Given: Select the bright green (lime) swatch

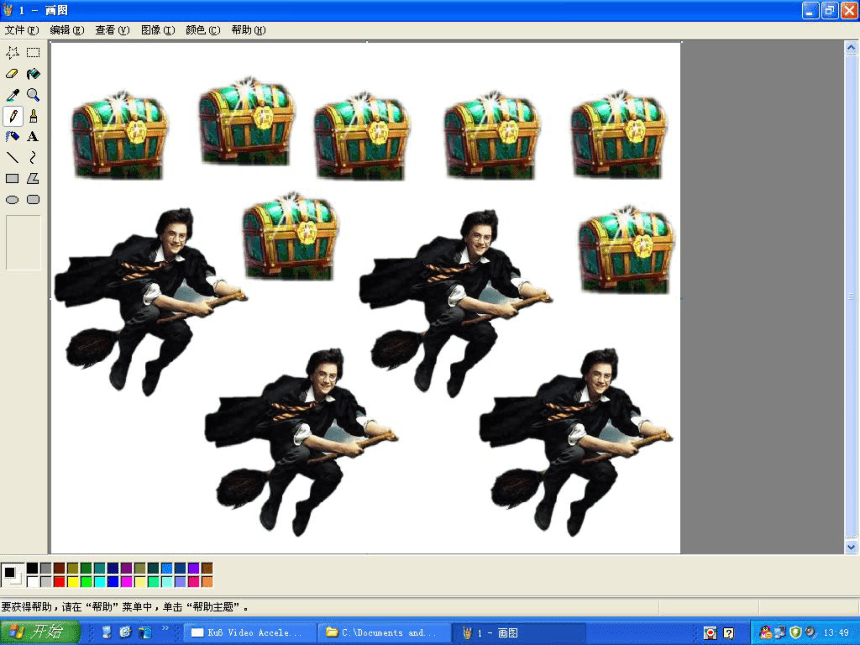Looking at the screenshot, I should [x=86, y=581].
